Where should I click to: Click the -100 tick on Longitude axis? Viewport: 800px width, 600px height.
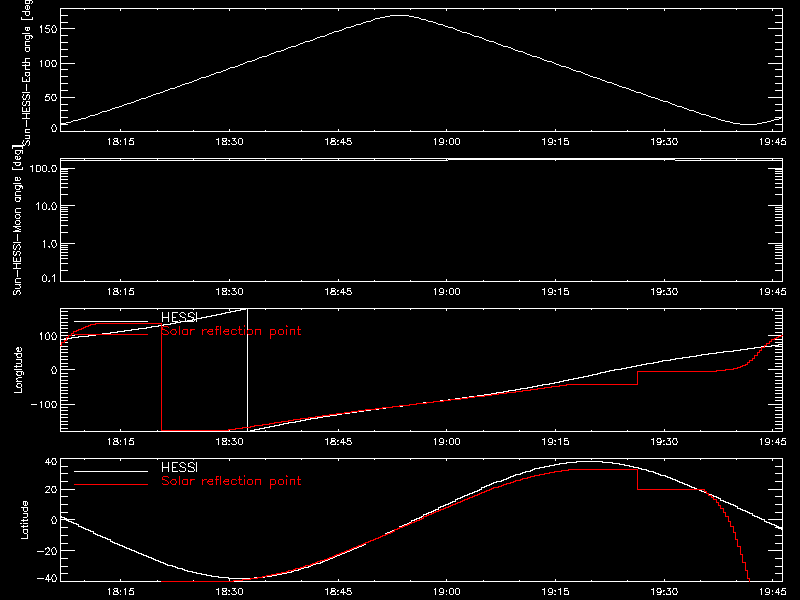[x=44, y=404]
